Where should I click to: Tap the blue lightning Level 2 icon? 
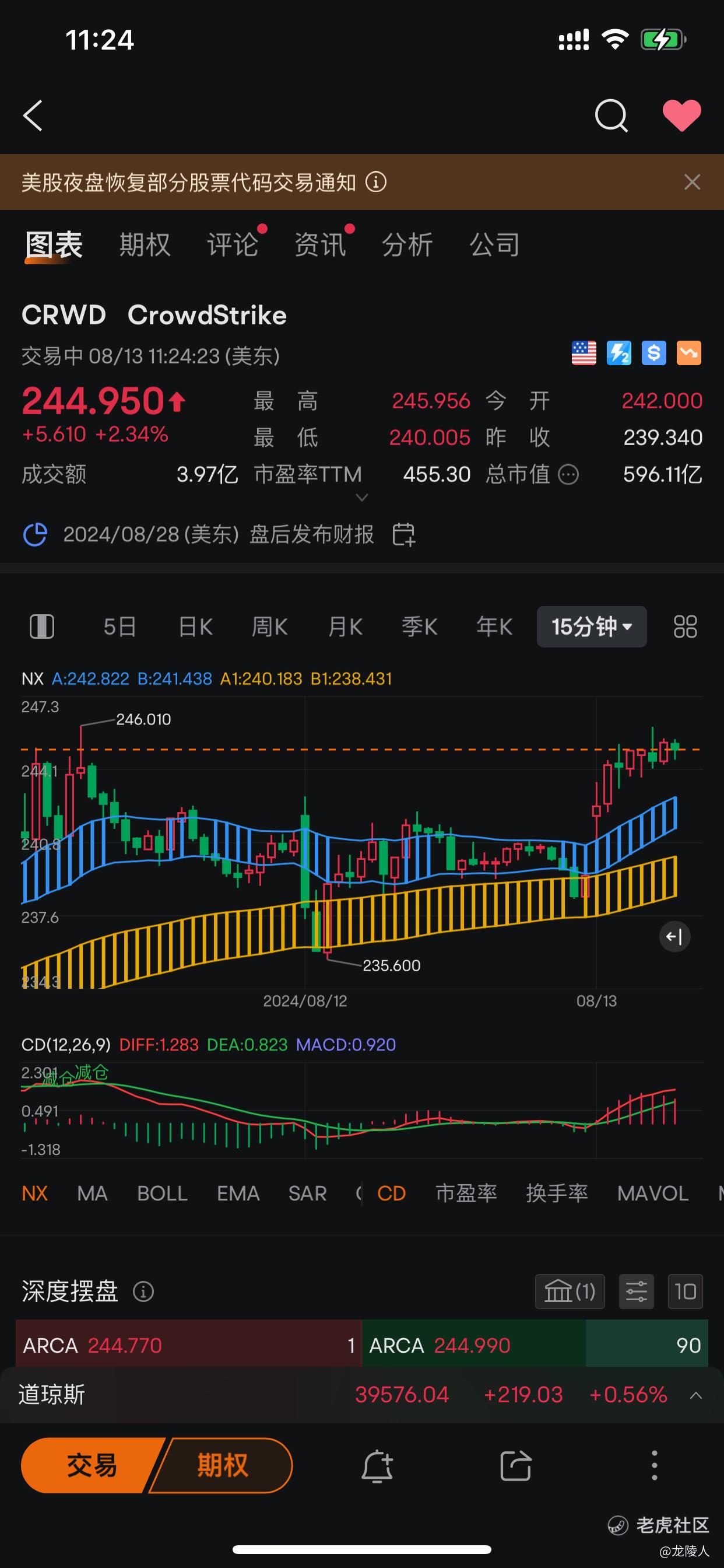[619, 353]
